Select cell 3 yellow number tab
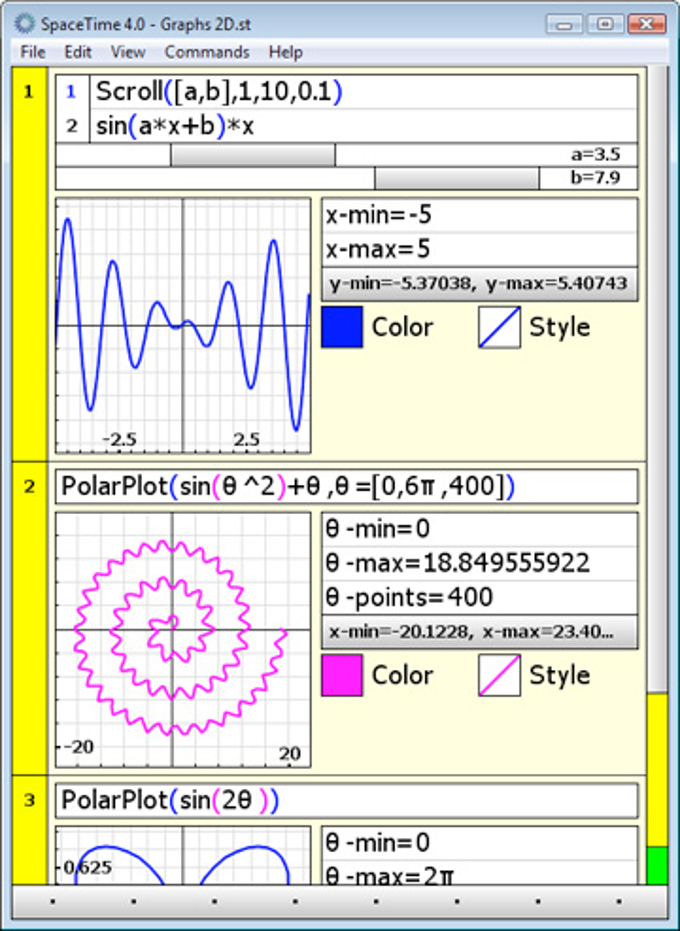 30,831
